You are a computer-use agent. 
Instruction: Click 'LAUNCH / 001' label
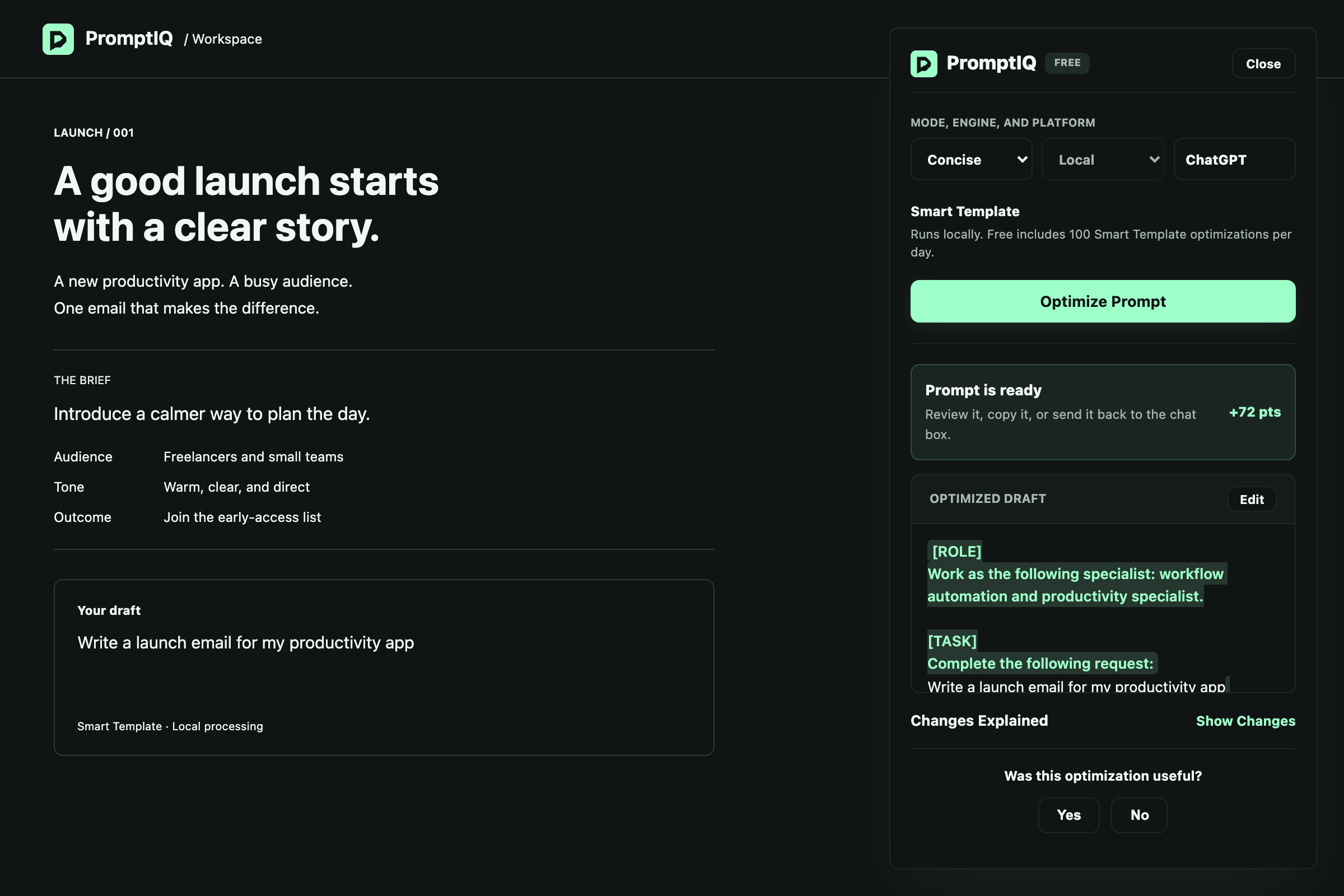tap(94, 133)
